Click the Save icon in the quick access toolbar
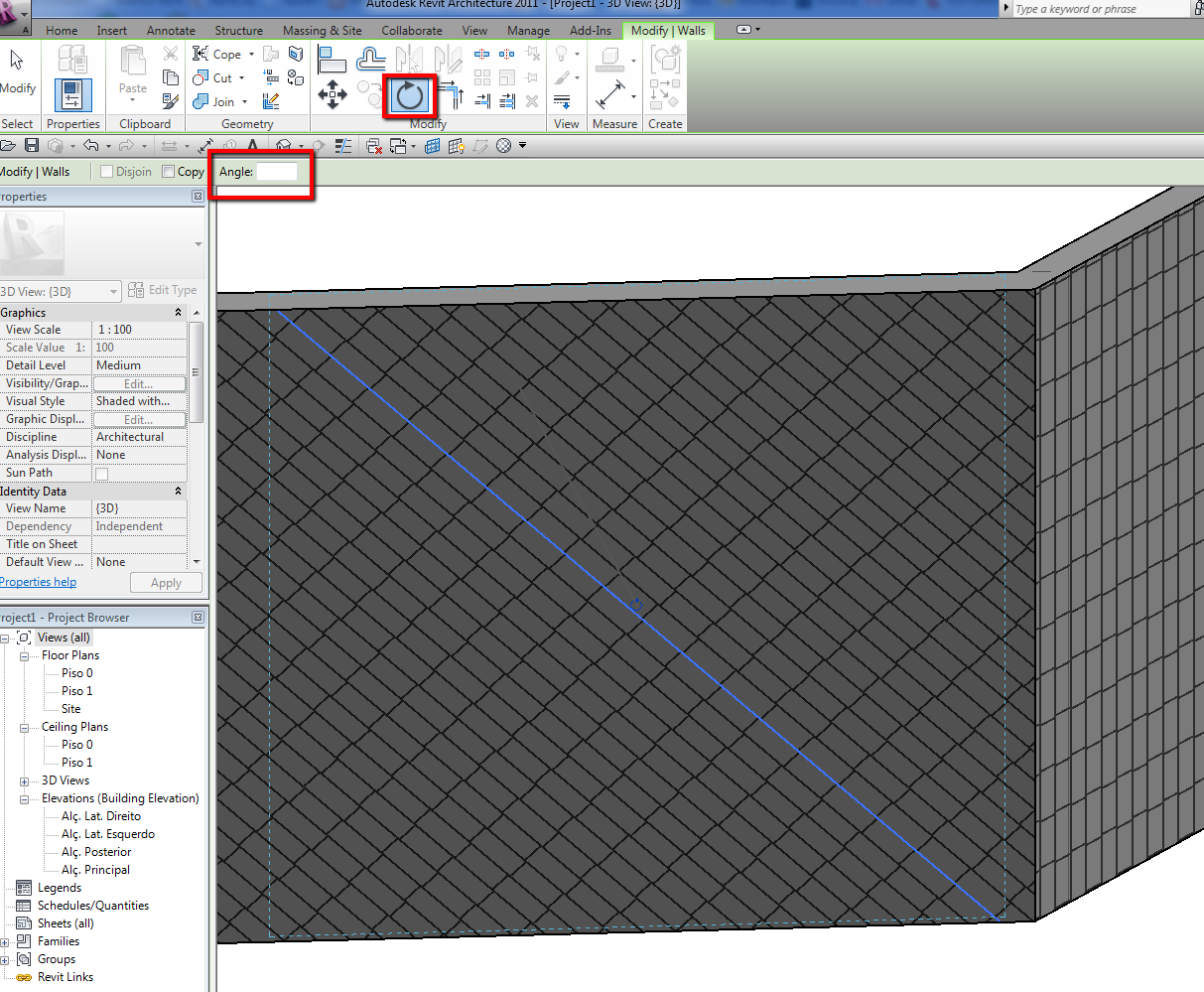This screenshot has height=992, width=1204. [32, 146]
